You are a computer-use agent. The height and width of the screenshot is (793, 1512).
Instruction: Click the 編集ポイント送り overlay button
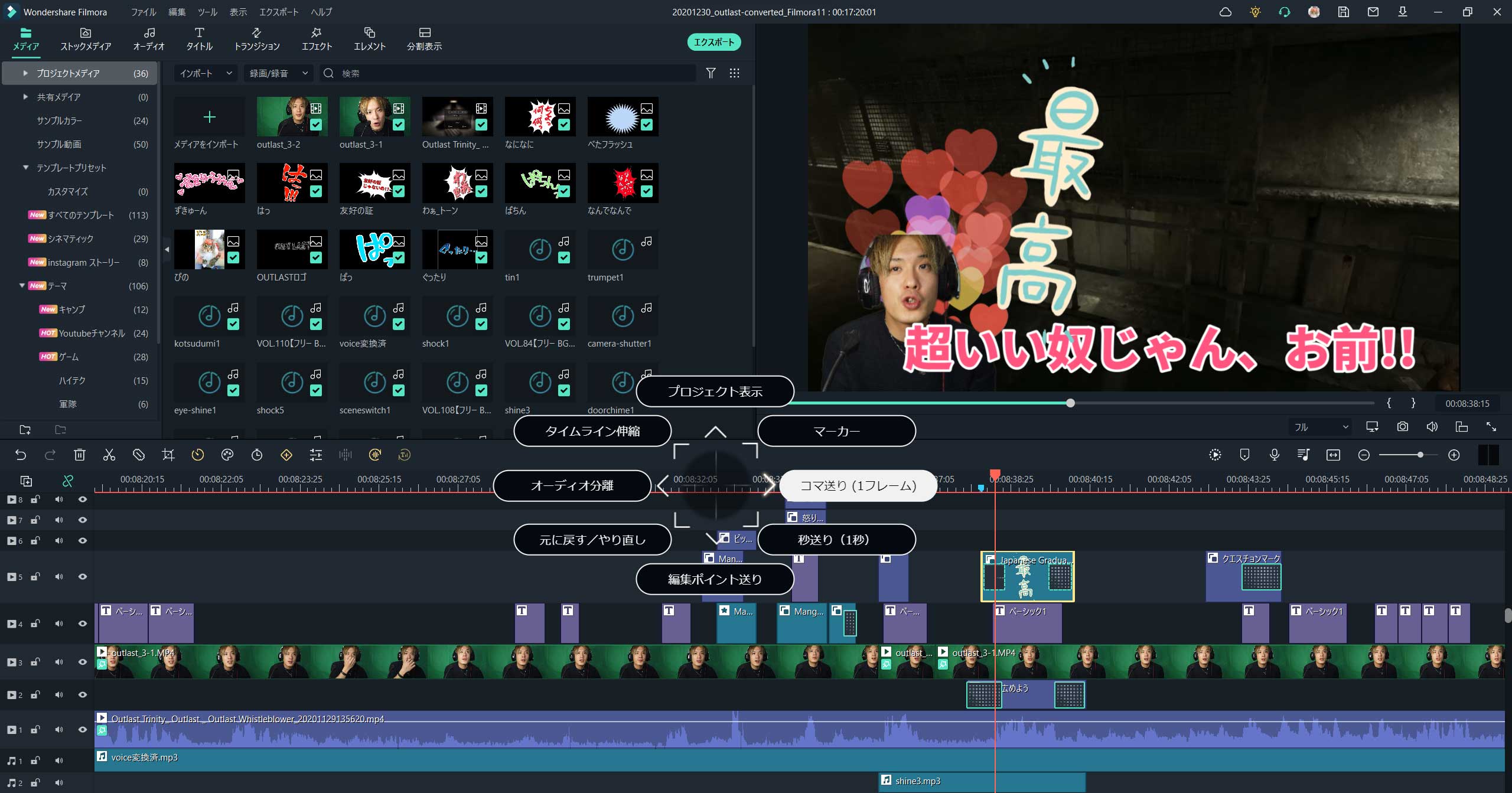pos(715,579)
